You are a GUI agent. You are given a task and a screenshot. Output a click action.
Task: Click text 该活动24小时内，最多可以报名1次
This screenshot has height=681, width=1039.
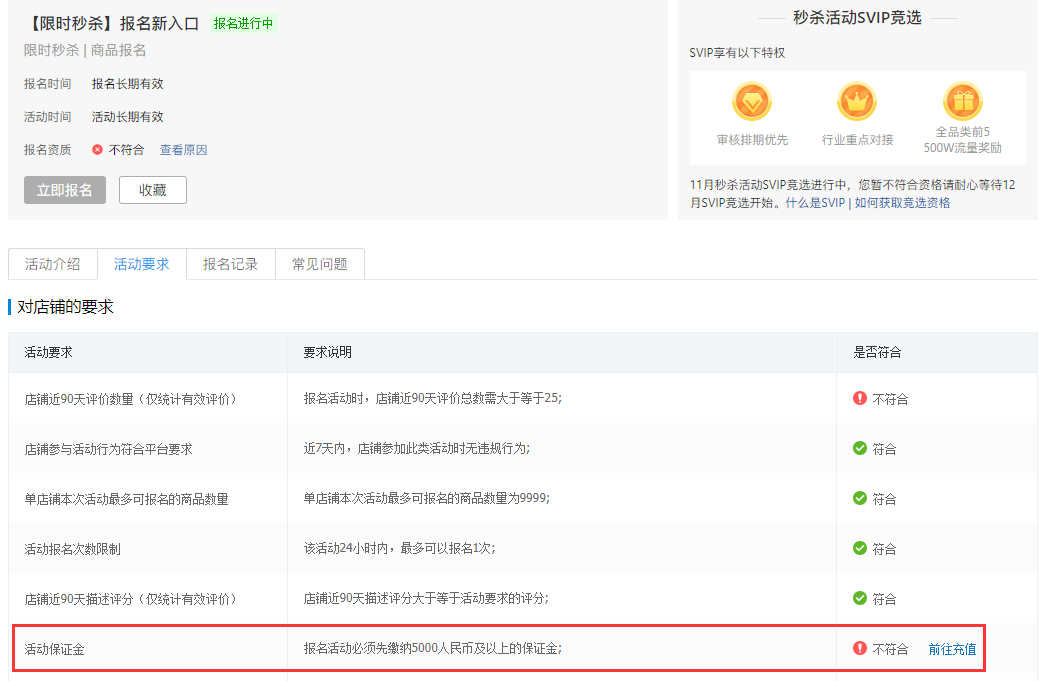pos(399,549)
